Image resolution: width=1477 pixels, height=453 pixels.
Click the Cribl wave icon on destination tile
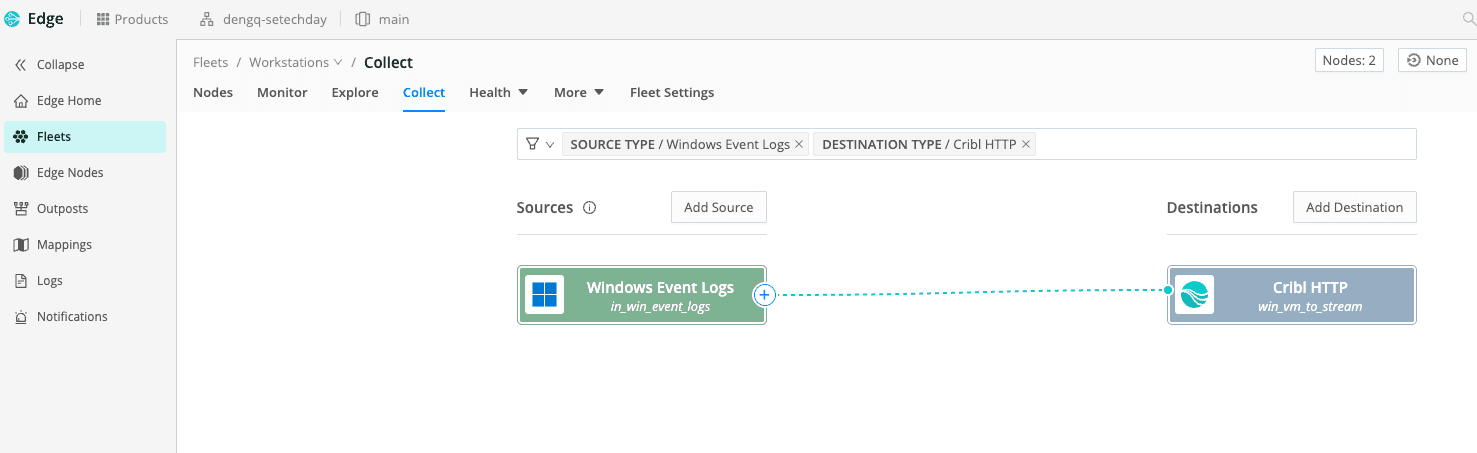coord(1194,295)
